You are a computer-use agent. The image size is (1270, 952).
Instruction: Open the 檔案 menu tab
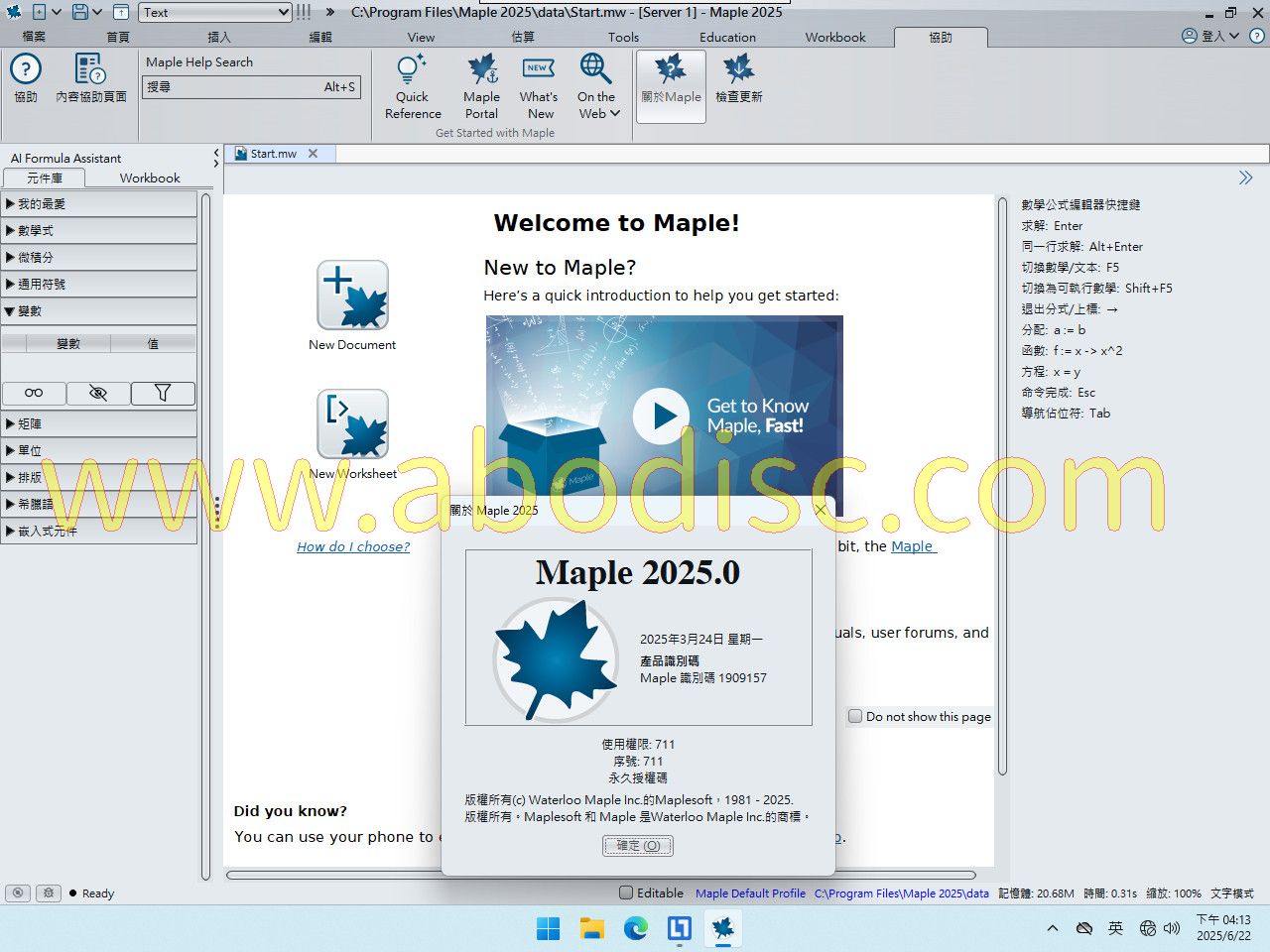pyautogui.click(x=35, y=37)
